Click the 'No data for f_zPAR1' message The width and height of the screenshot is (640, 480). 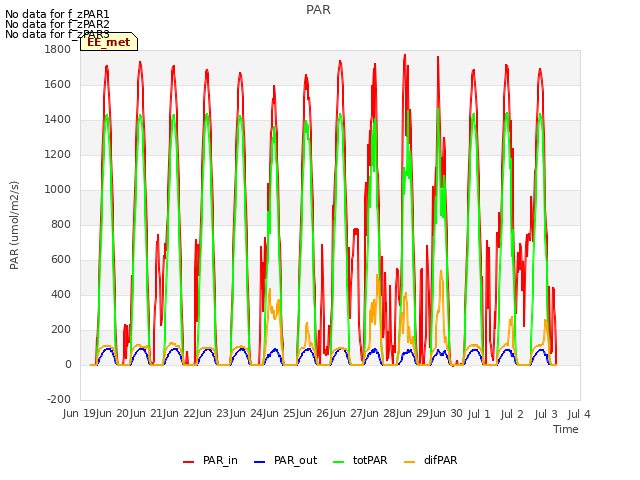(57, 14)
